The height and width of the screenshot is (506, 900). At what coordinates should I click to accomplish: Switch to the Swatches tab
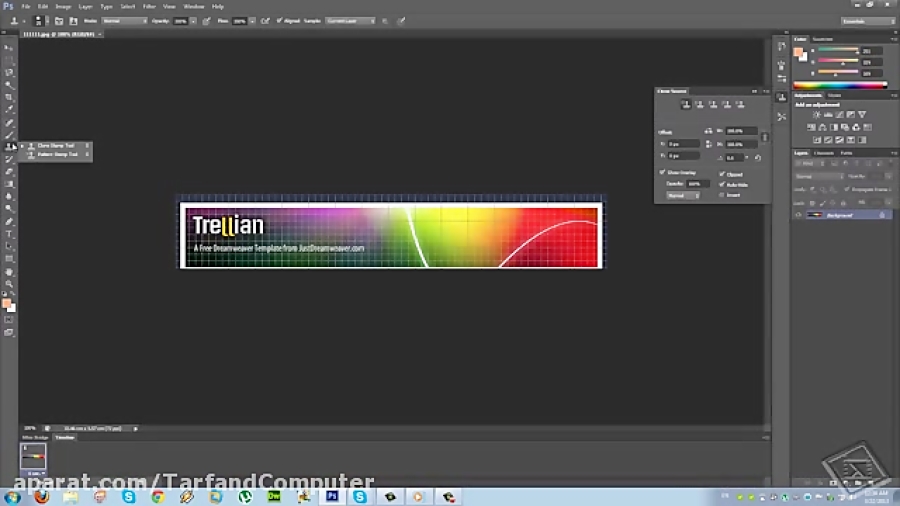(823, 39)
